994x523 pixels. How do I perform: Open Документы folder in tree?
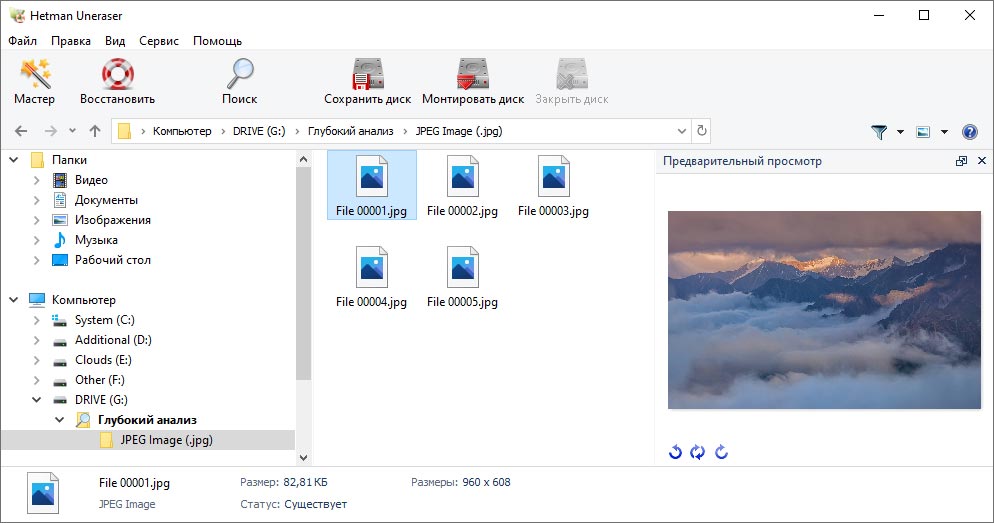pyautogui.click(x=106, y=200)
